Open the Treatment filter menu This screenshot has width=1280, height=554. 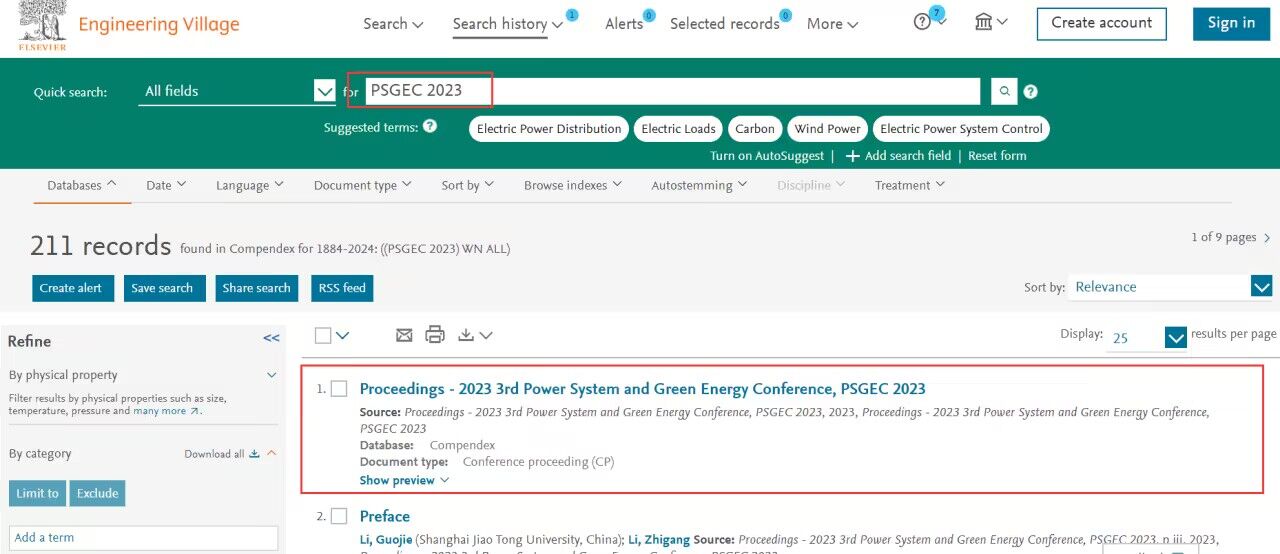pyautogui.click(x=910, y=185)
